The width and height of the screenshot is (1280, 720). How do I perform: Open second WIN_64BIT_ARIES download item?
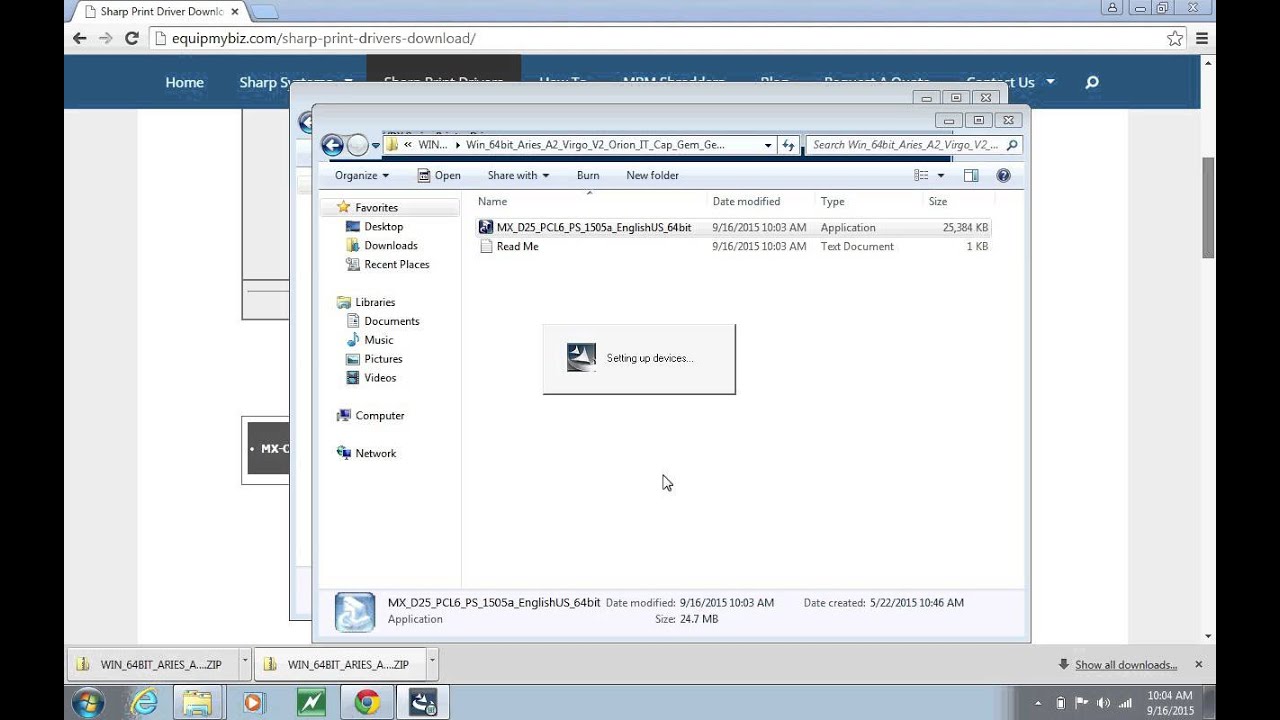coord(340,664)
